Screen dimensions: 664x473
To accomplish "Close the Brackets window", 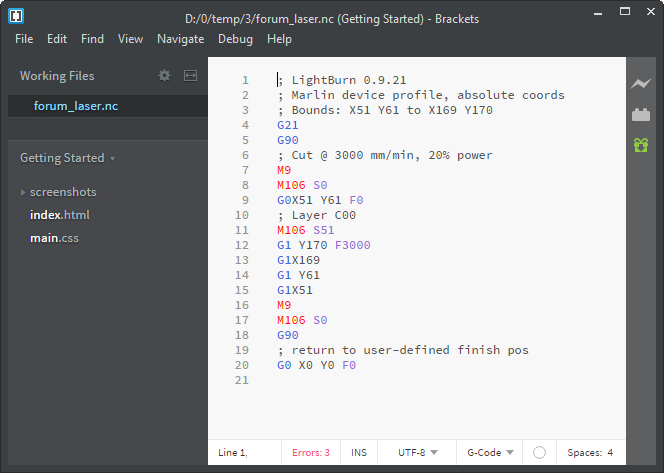I will tap(651, 11).
